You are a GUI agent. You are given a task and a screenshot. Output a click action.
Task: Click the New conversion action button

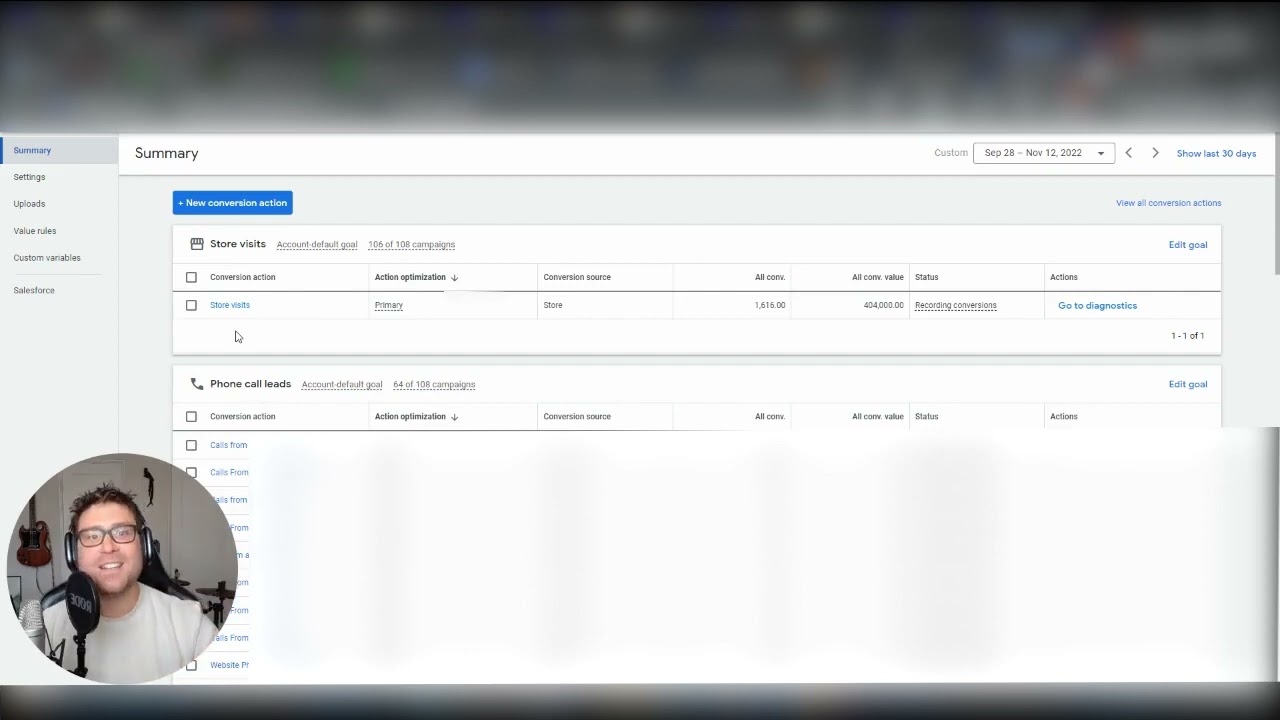232,203
